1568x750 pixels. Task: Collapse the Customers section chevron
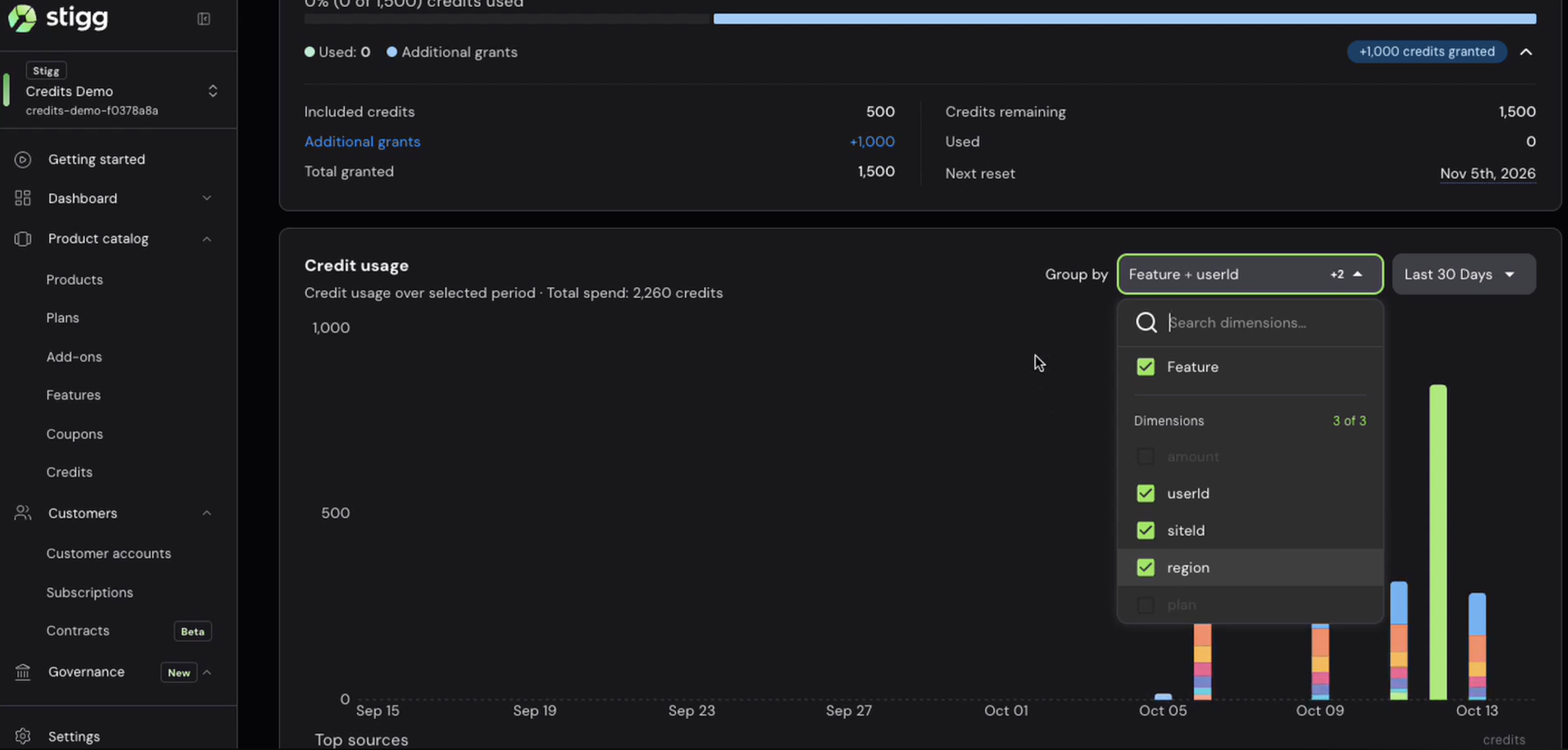click(207, 513)
